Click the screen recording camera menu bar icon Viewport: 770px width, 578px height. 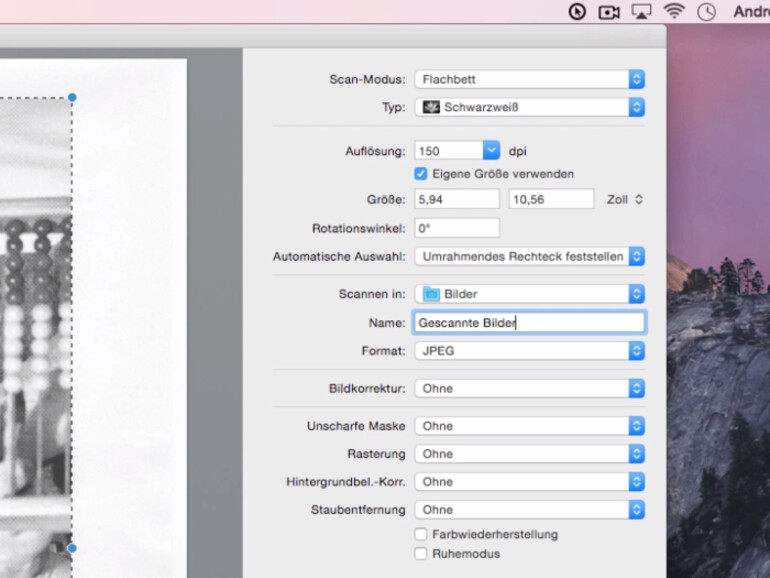pos(609,12)
